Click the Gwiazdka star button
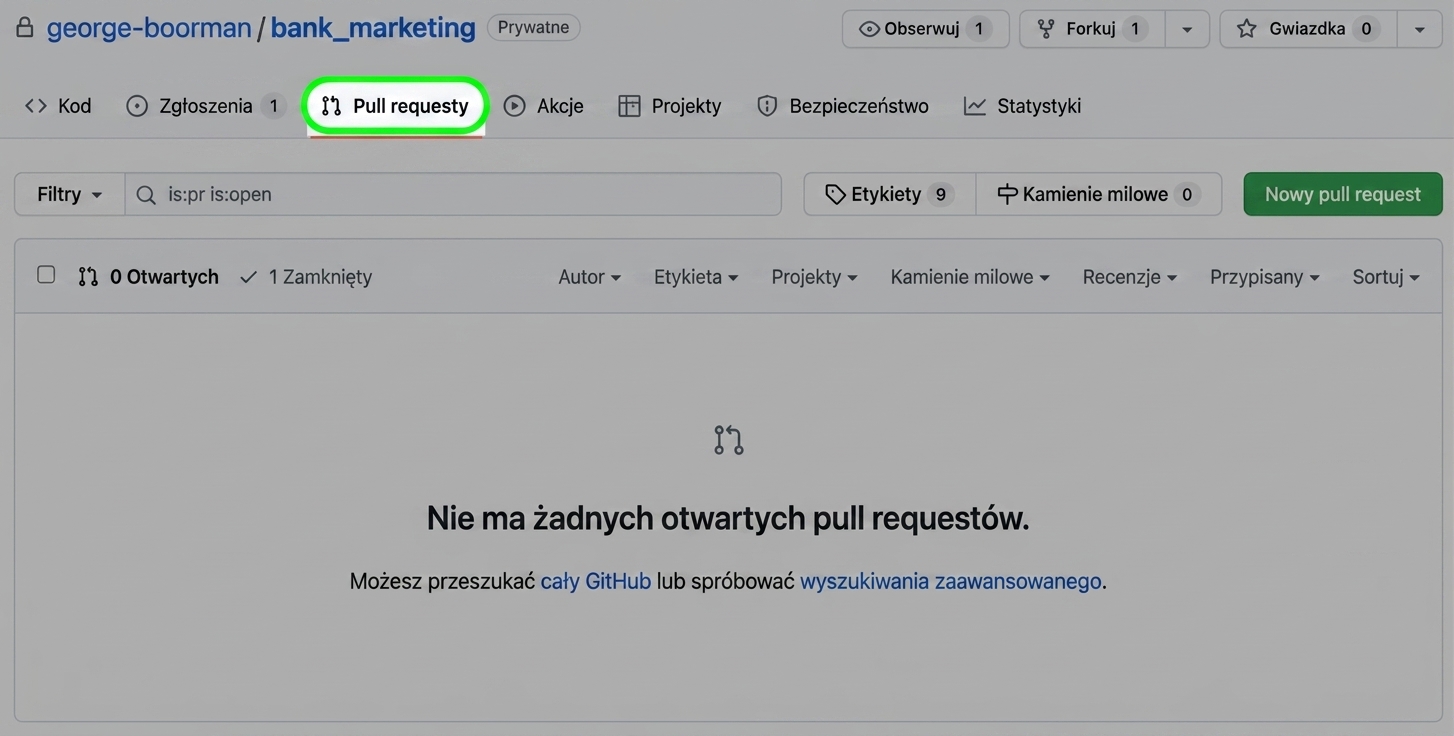This screenshot has width=1454, height=736. click(x=1308, y=29)
